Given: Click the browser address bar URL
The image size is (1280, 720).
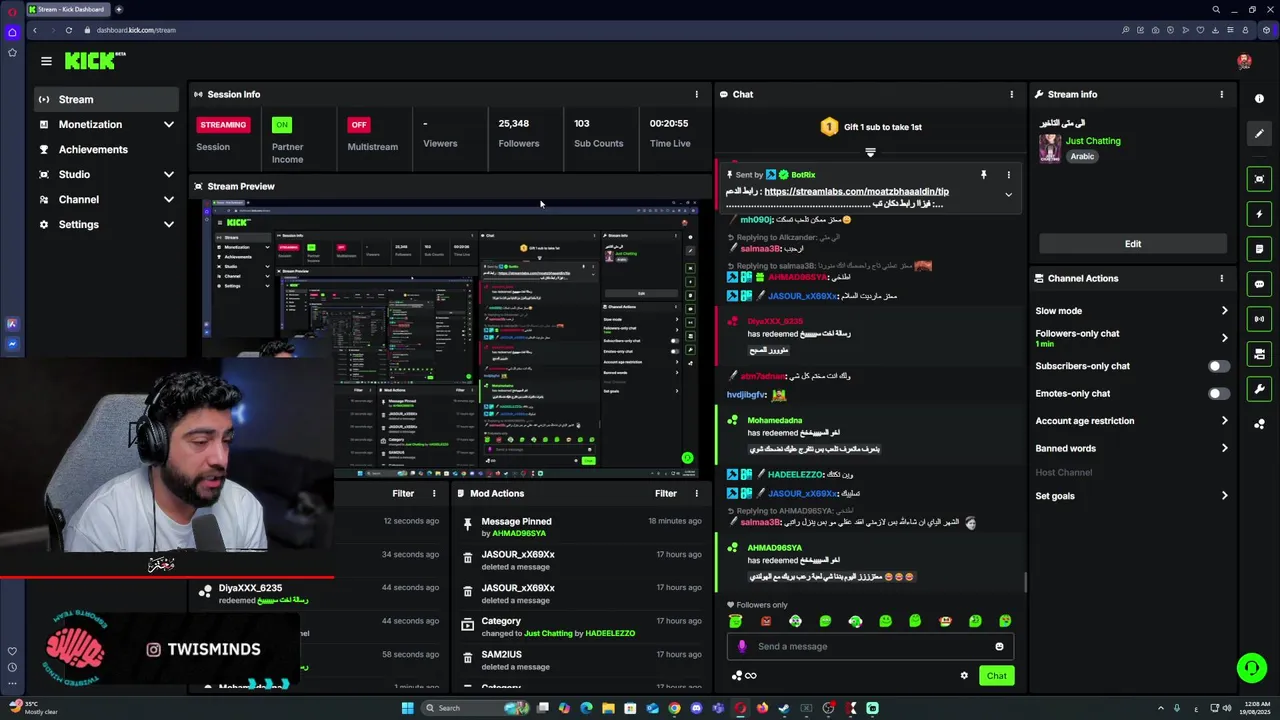Looking at the screenshot, I should [136, 30].
